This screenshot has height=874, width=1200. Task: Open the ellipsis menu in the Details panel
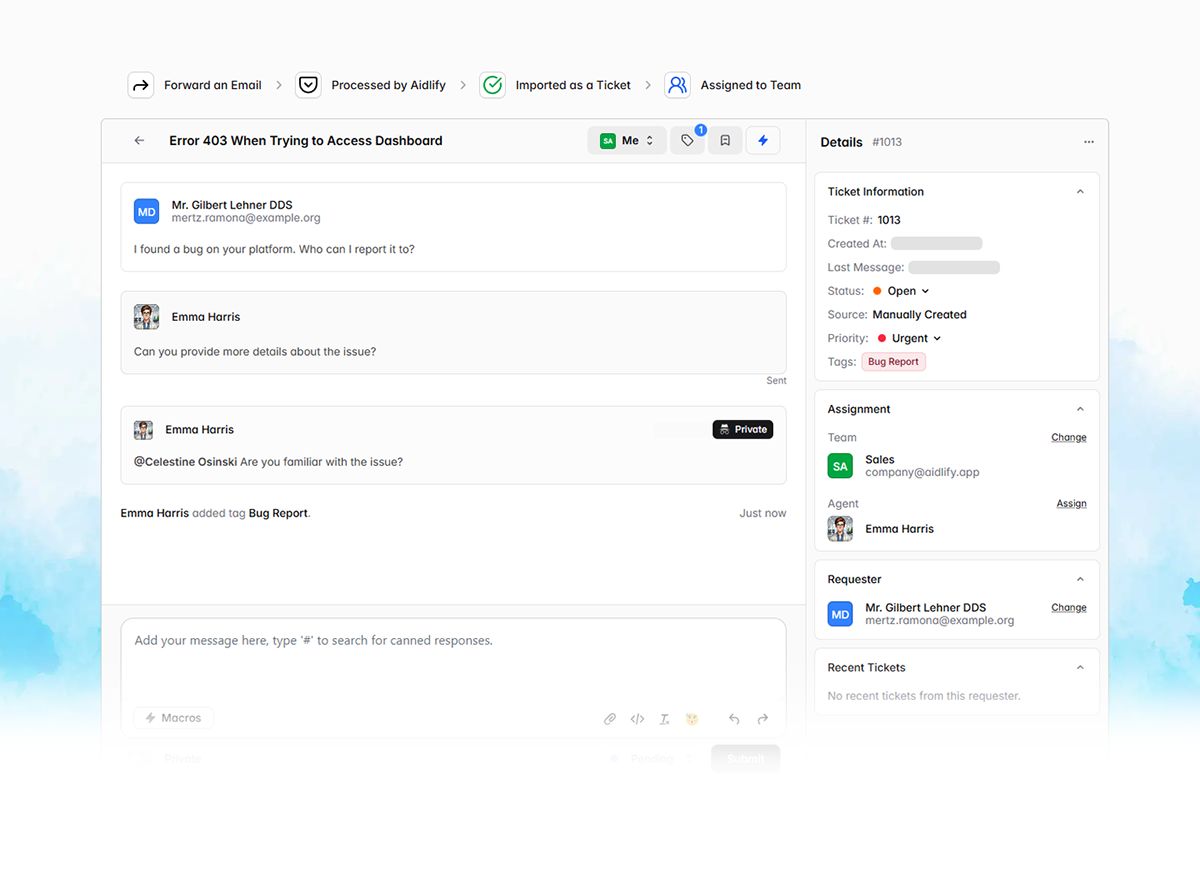point(1089,141)
